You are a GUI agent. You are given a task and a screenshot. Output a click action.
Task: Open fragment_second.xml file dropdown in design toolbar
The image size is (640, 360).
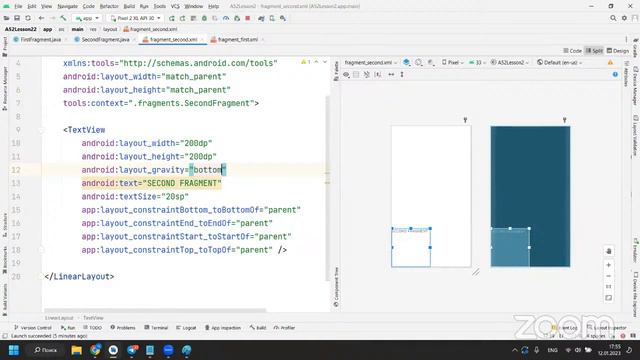pos(371,62)
